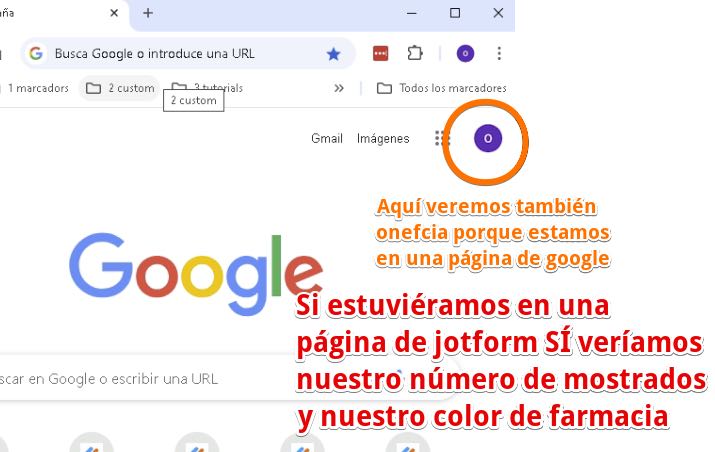Open the 2 custom bookmark folder
The image size is (715, 452).
pyautogui.click(x=120, y=88)
